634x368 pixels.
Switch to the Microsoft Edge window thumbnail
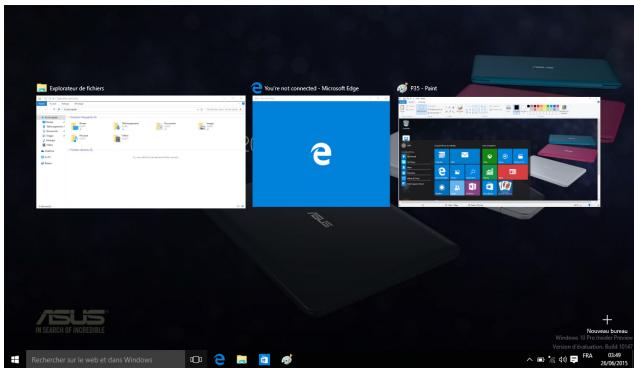click(321, 152)
